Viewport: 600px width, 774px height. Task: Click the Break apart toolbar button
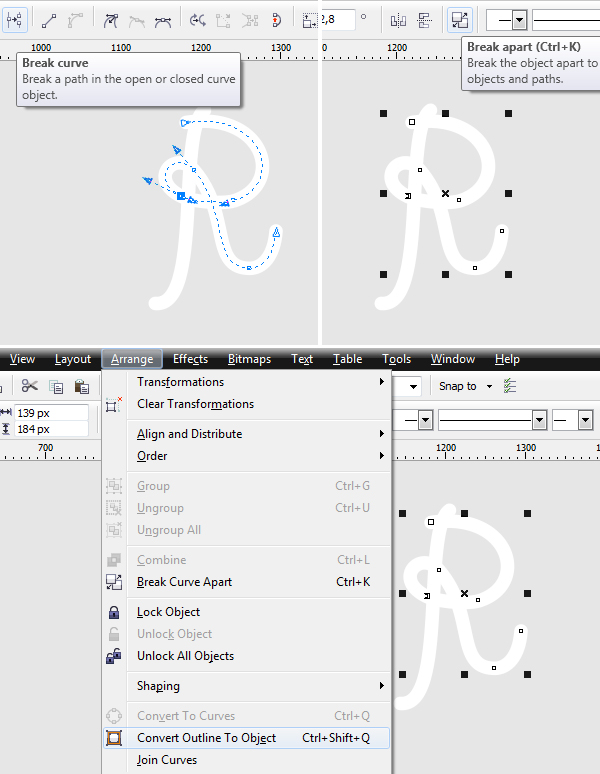coord(460,20)
